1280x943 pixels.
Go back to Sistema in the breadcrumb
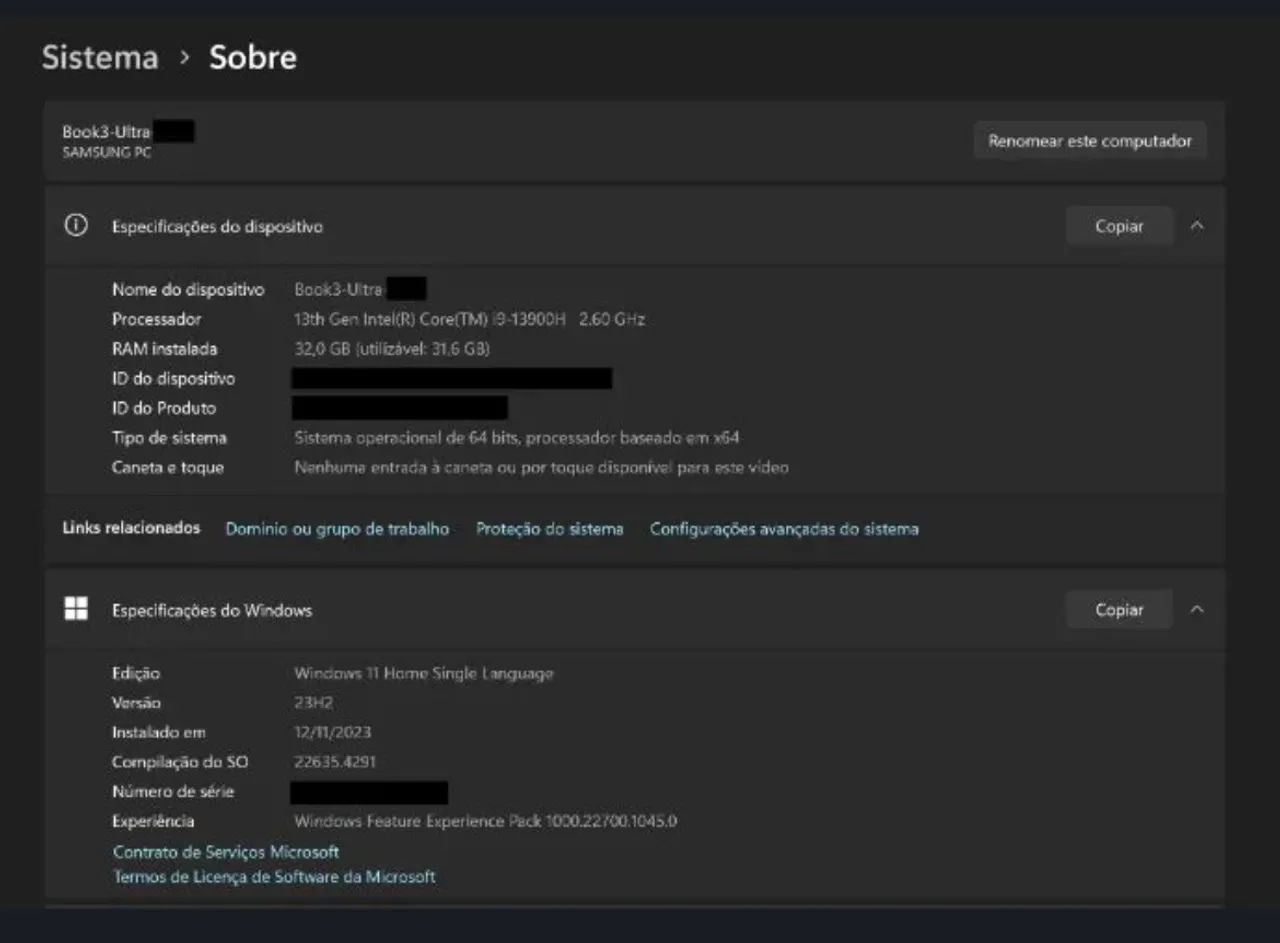point(100,57)
